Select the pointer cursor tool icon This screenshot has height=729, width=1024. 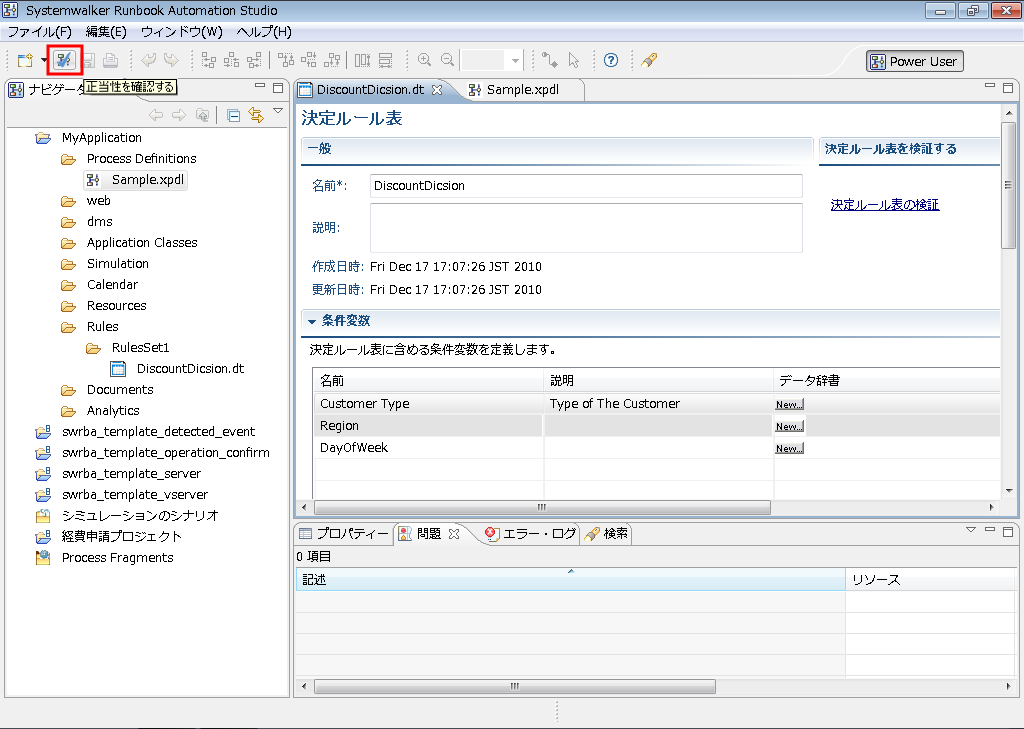click(x=574, y=61)
